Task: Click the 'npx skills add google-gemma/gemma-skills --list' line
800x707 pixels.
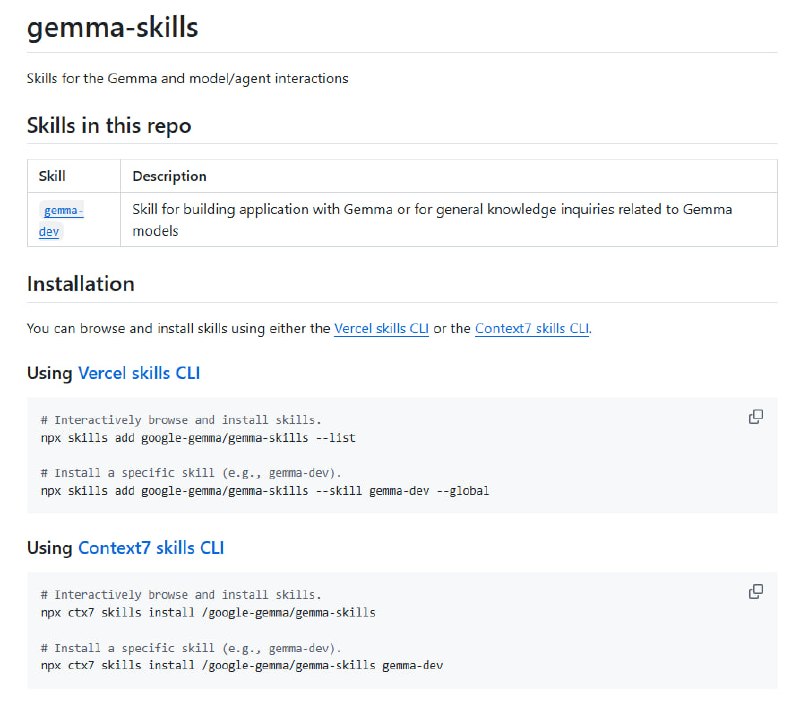Action: 198,438
